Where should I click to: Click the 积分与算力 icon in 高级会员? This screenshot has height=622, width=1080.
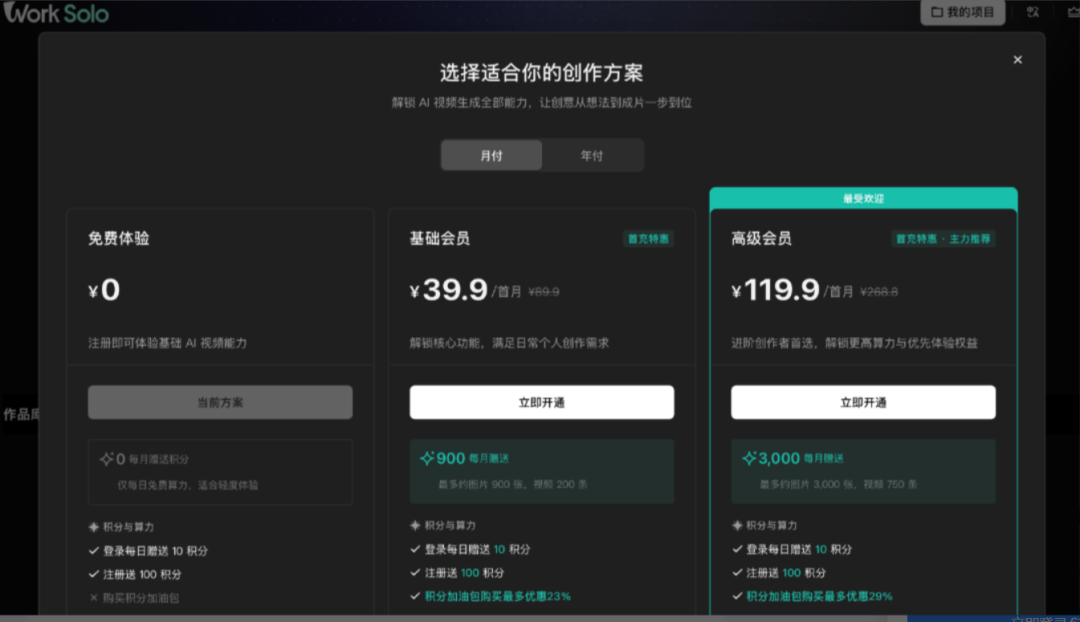(737, 526)
